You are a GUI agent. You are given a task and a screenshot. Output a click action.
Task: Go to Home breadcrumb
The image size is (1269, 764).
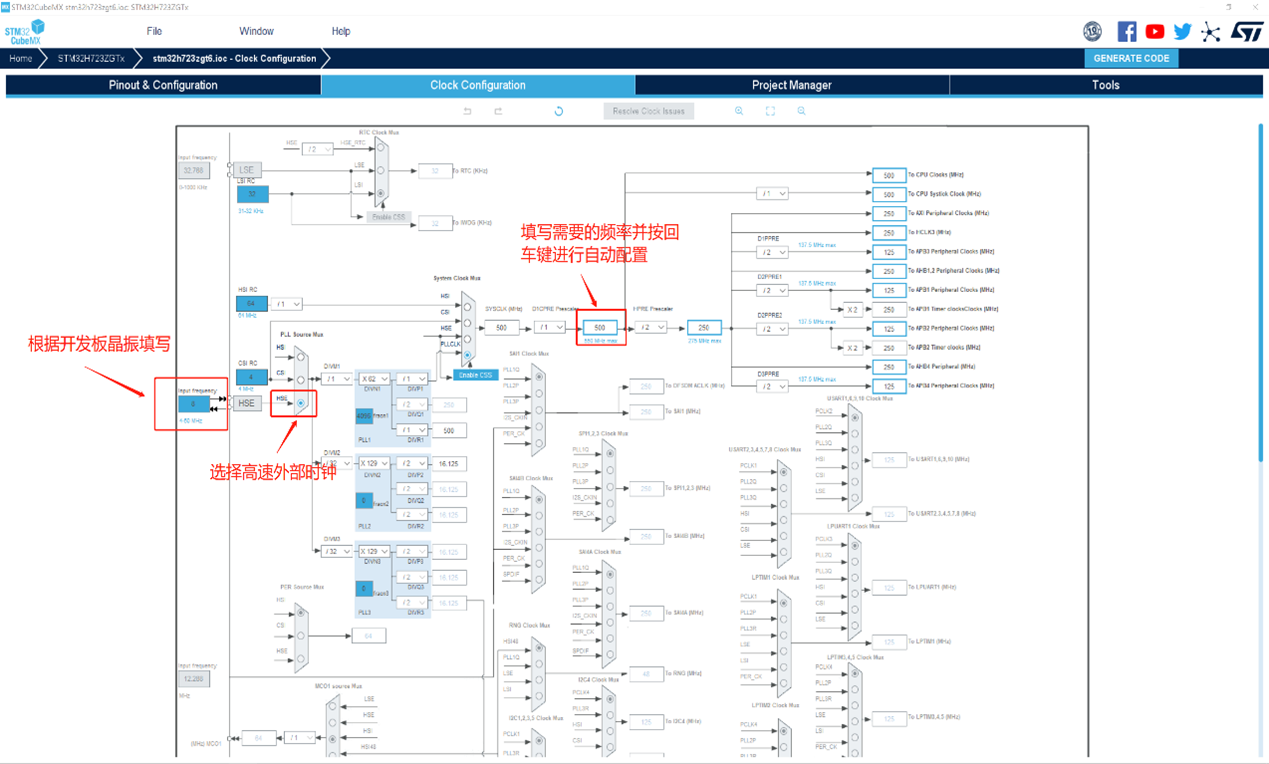coord(20,58)
